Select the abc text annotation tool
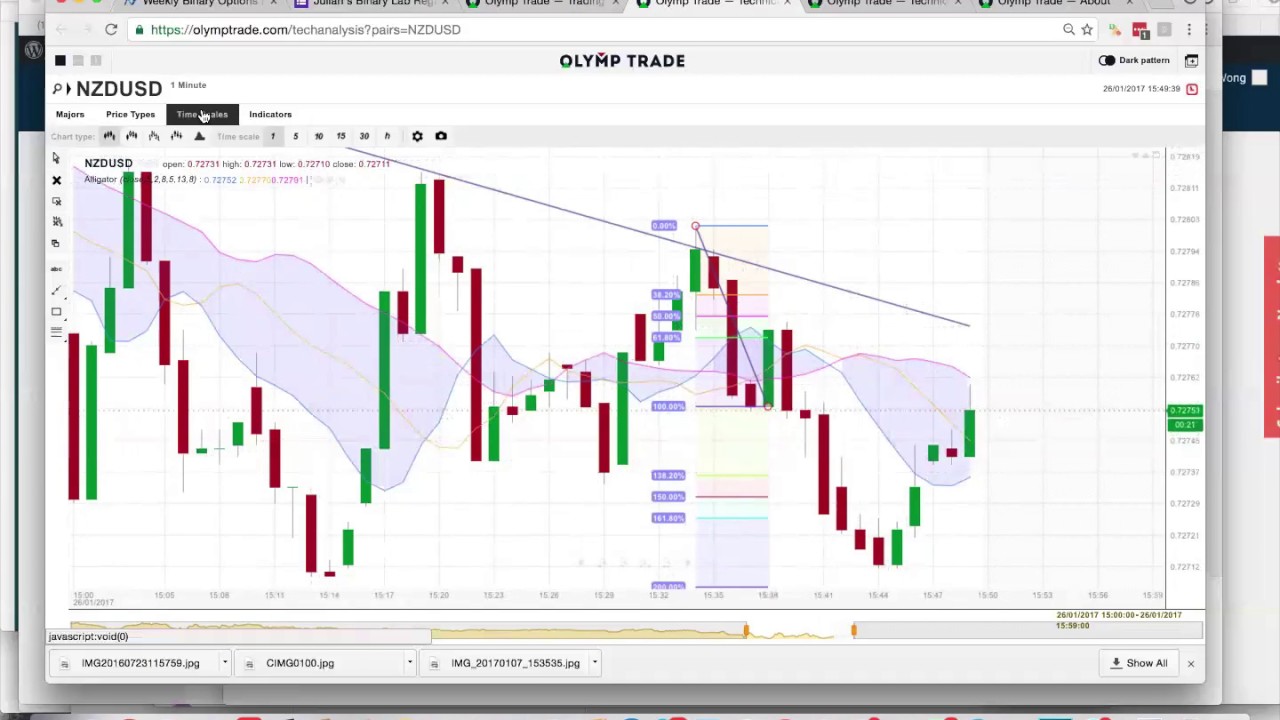 56,269
